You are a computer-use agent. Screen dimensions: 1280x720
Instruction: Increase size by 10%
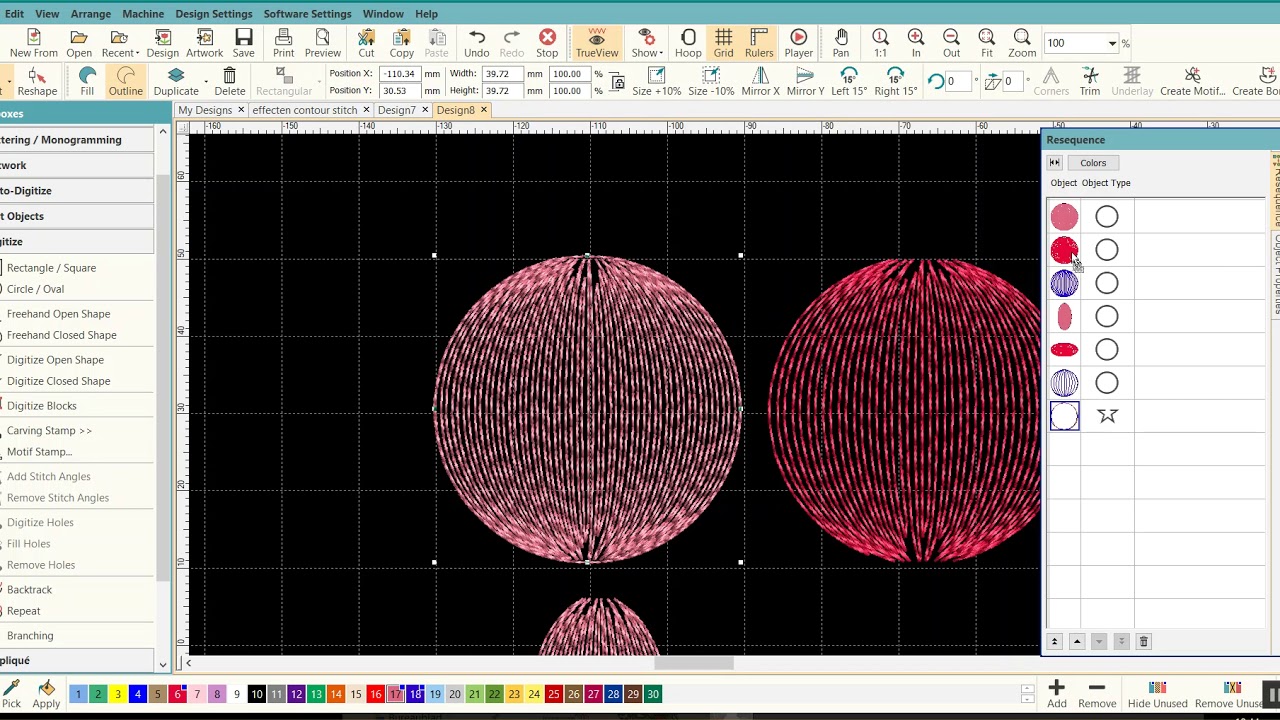(656, 82)
